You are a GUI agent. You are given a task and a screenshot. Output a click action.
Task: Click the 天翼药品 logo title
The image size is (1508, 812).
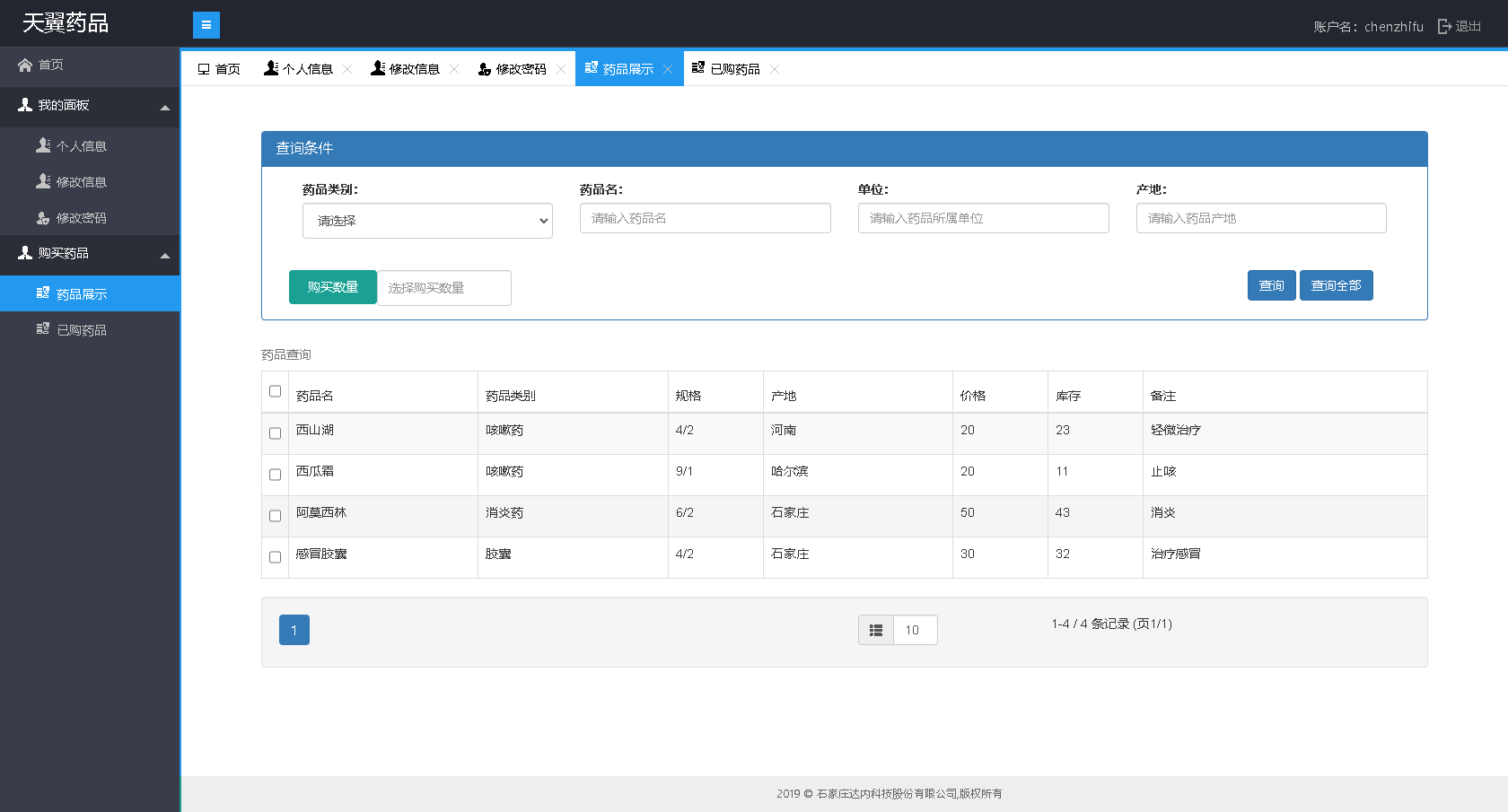pyautogui.click(x=66, y=23)
